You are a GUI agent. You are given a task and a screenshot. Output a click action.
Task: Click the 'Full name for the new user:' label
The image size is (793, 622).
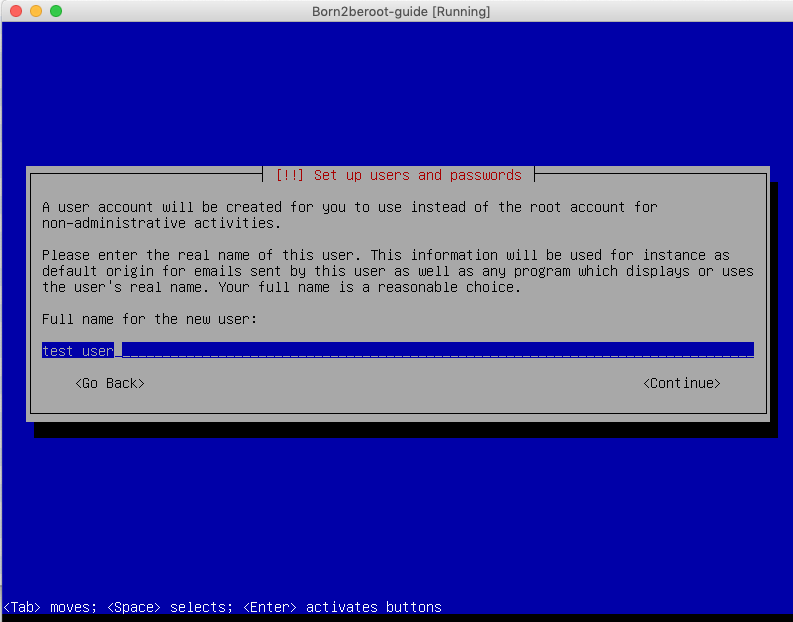tap(149, 319)
